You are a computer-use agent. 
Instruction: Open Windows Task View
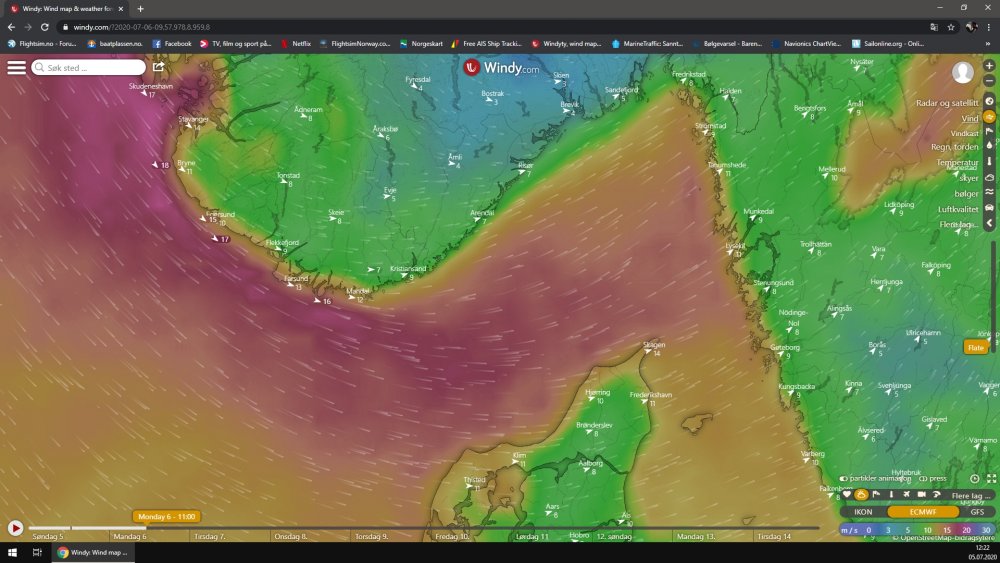pos(37,552)
